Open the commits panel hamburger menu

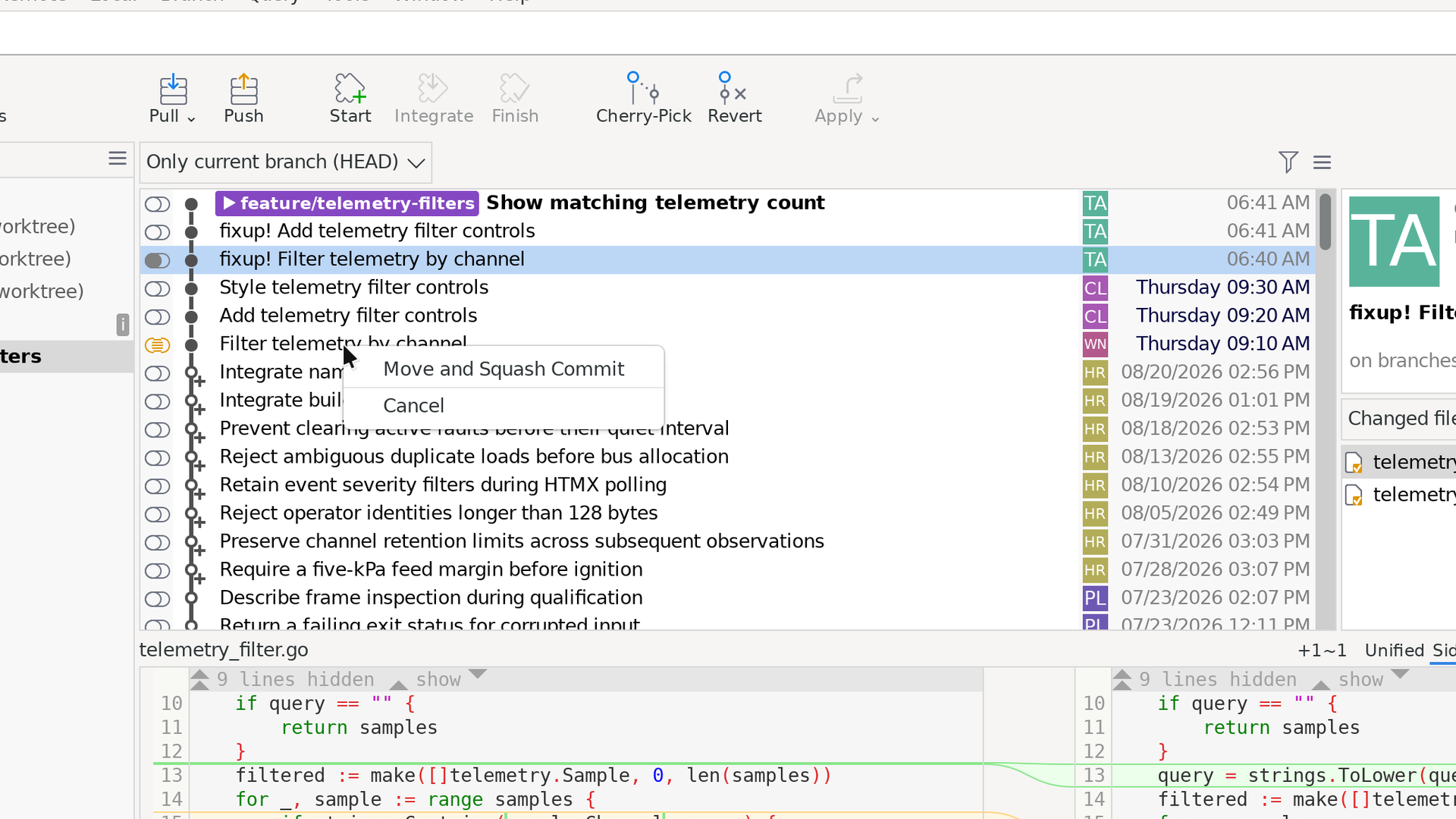coord(1322,162)
